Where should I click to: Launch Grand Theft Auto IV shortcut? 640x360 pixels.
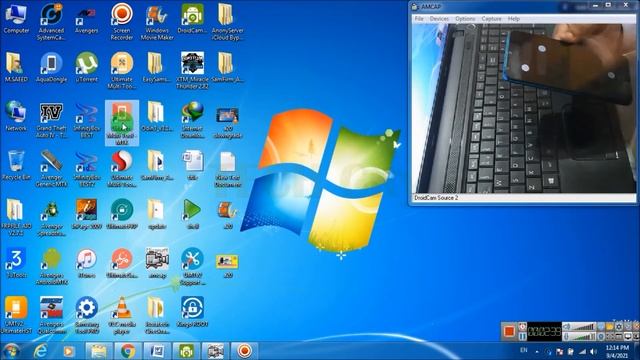pyautogui.click(x=51, y=120)
